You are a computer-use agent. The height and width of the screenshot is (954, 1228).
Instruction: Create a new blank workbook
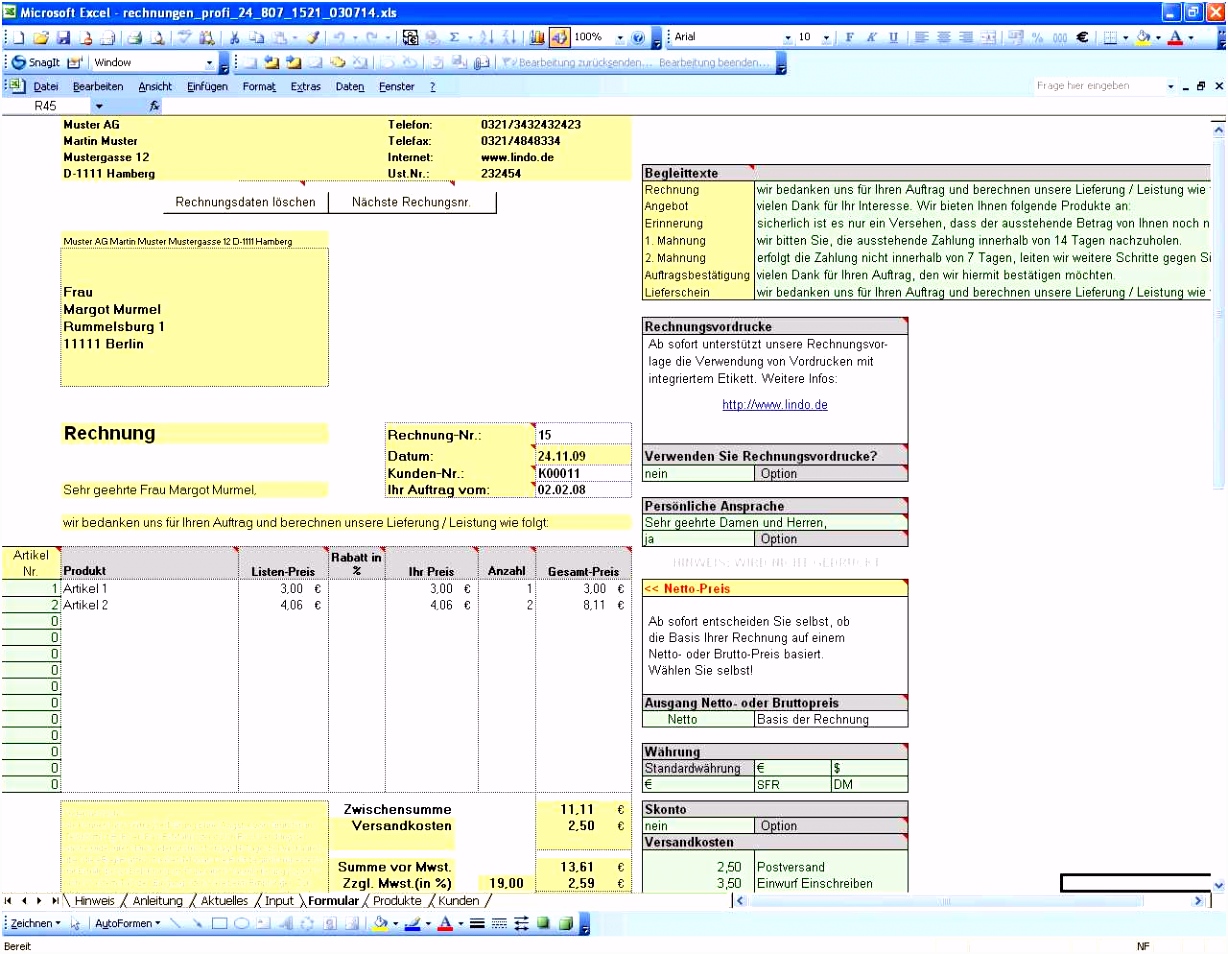click(19, 38)
